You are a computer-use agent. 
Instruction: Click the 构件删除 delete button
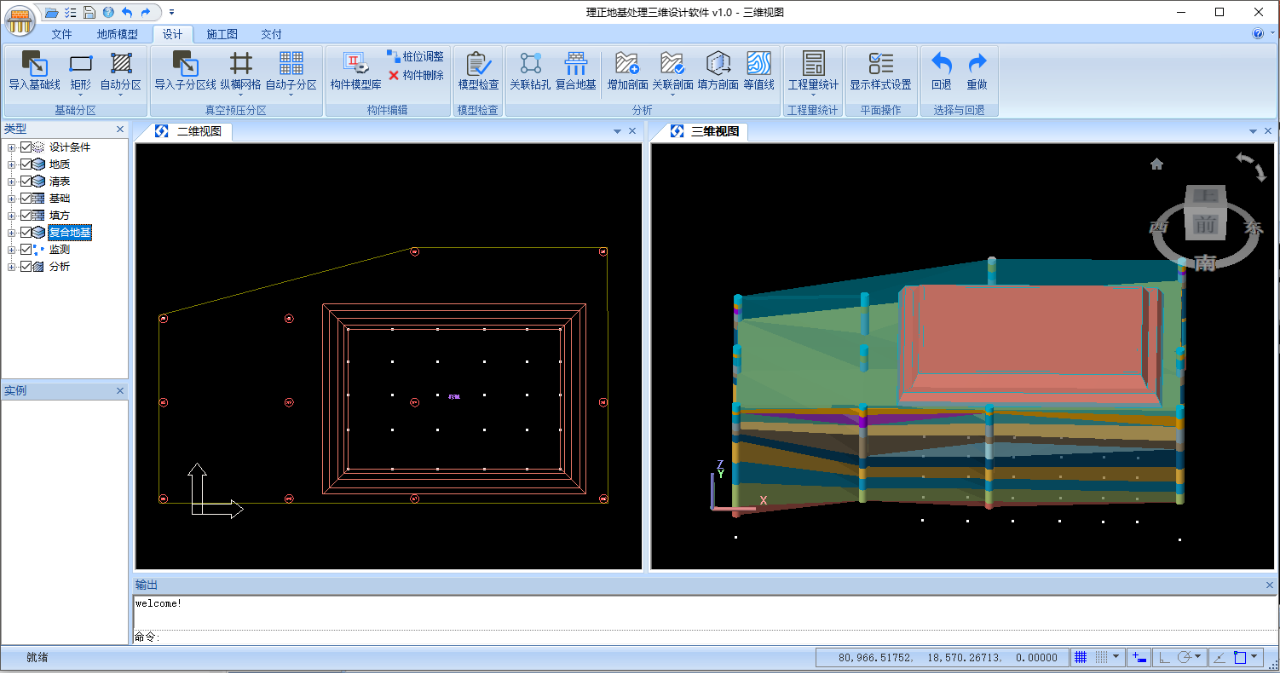pyautogui.click(x=416, y=75)
